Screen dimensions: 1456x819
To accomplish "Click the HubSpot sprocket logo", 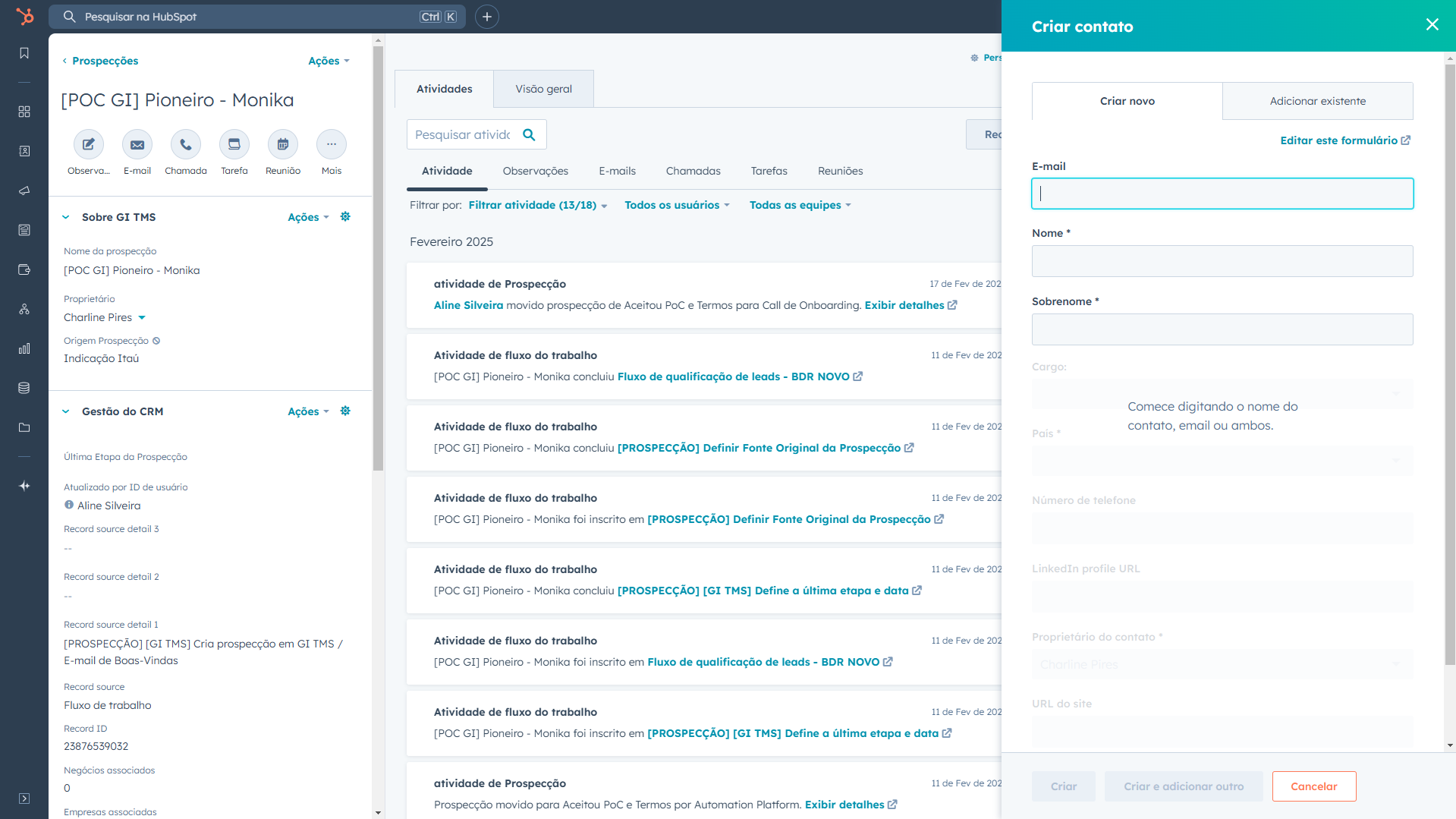I will [24, 17].
